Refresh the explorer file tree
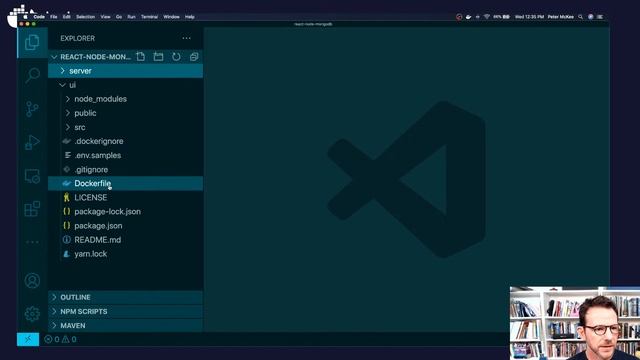640x360 pixels. click(x=176, y=57)
